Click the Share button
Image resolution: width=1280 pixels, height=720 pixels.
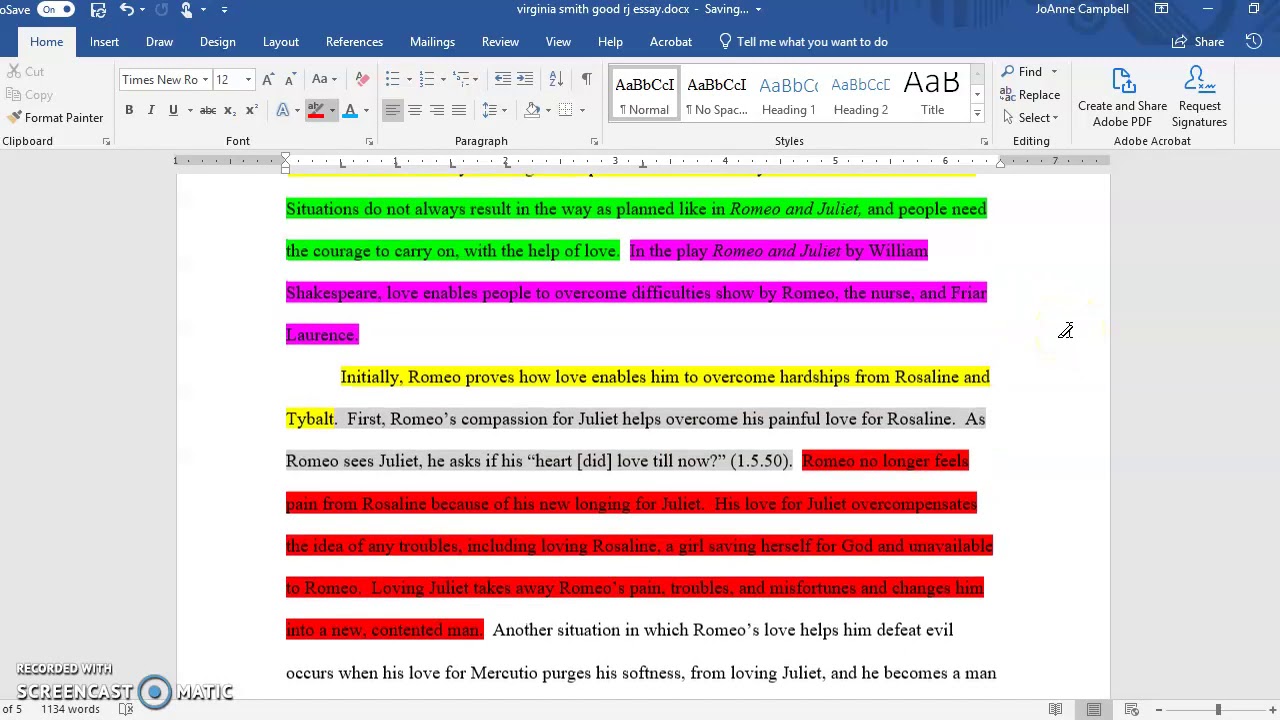pyautogui.click(x=1198, y=42)
